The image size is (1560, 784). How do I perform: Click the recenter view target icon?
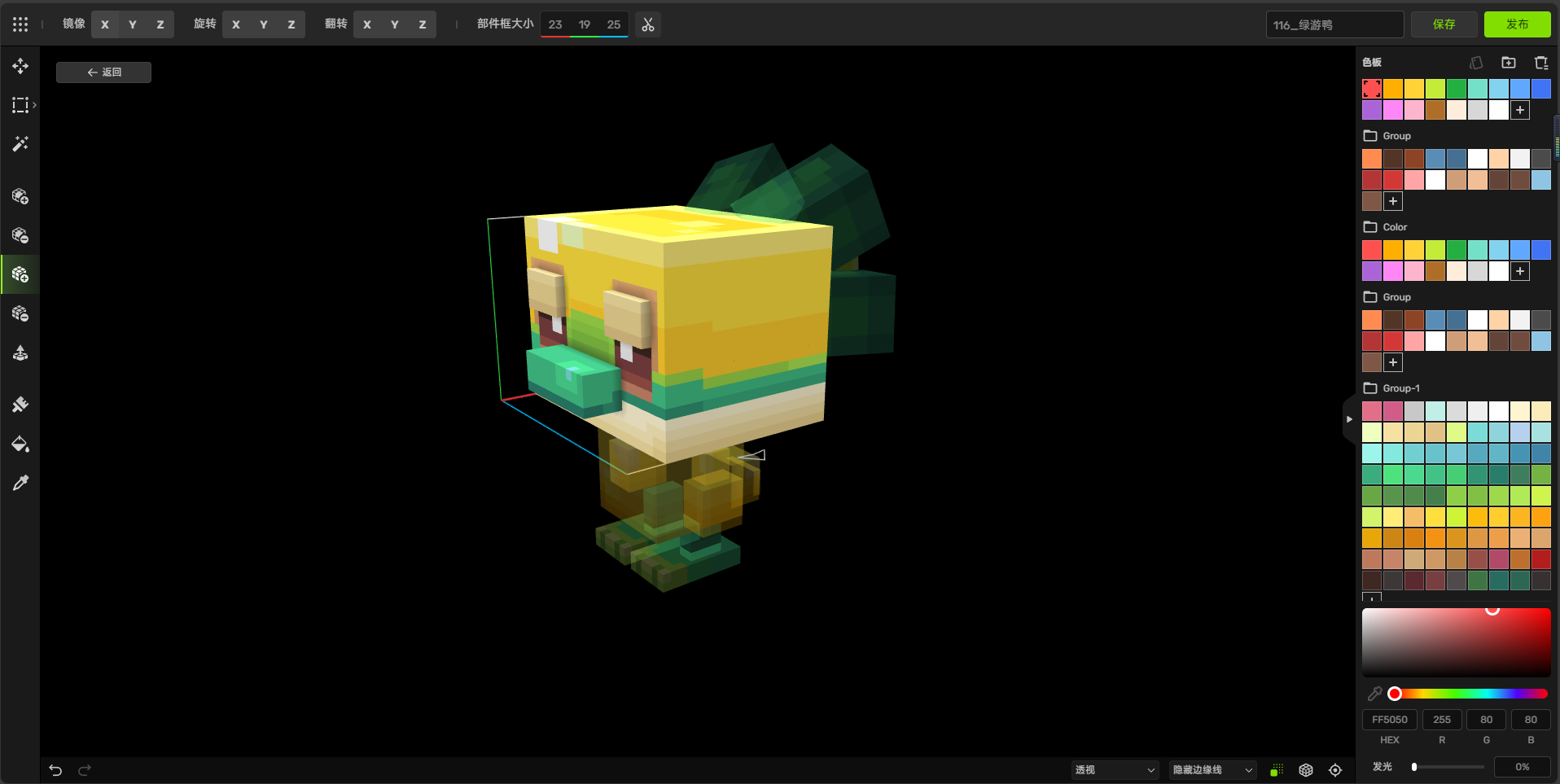pos(1335,770)
